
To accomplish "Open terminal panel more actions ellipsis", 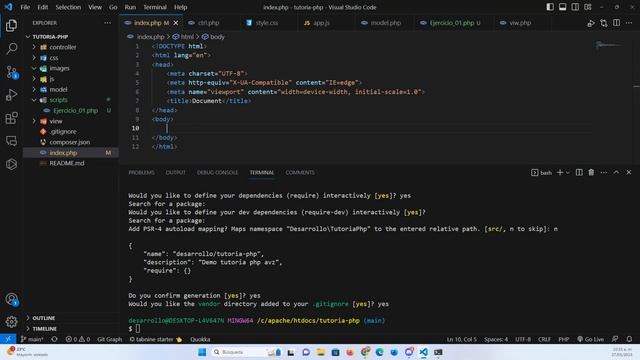I will pos(604,172).
